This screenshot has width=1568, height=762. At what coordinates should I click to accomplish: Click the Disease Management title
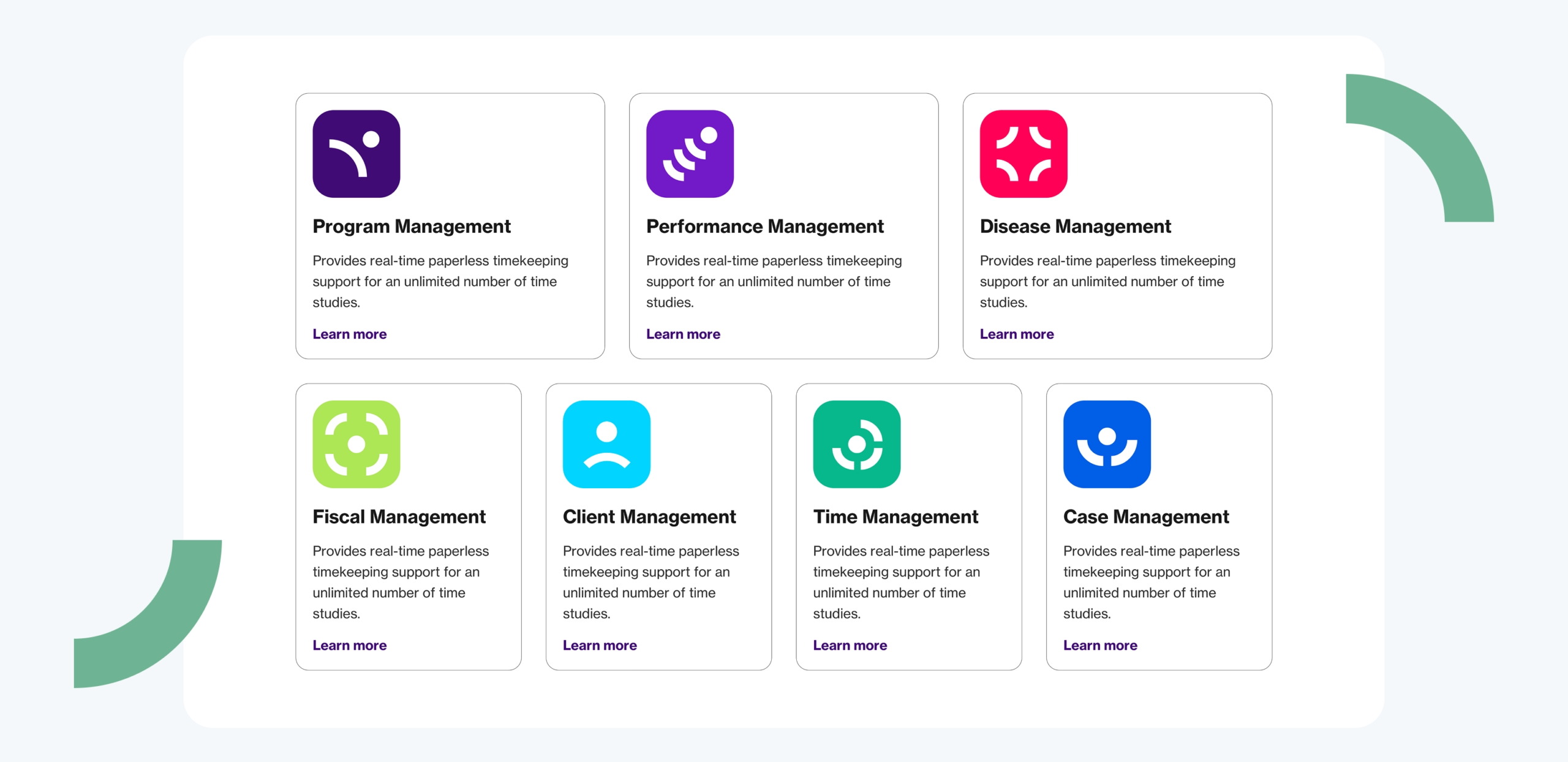(x=1076, y=227)
